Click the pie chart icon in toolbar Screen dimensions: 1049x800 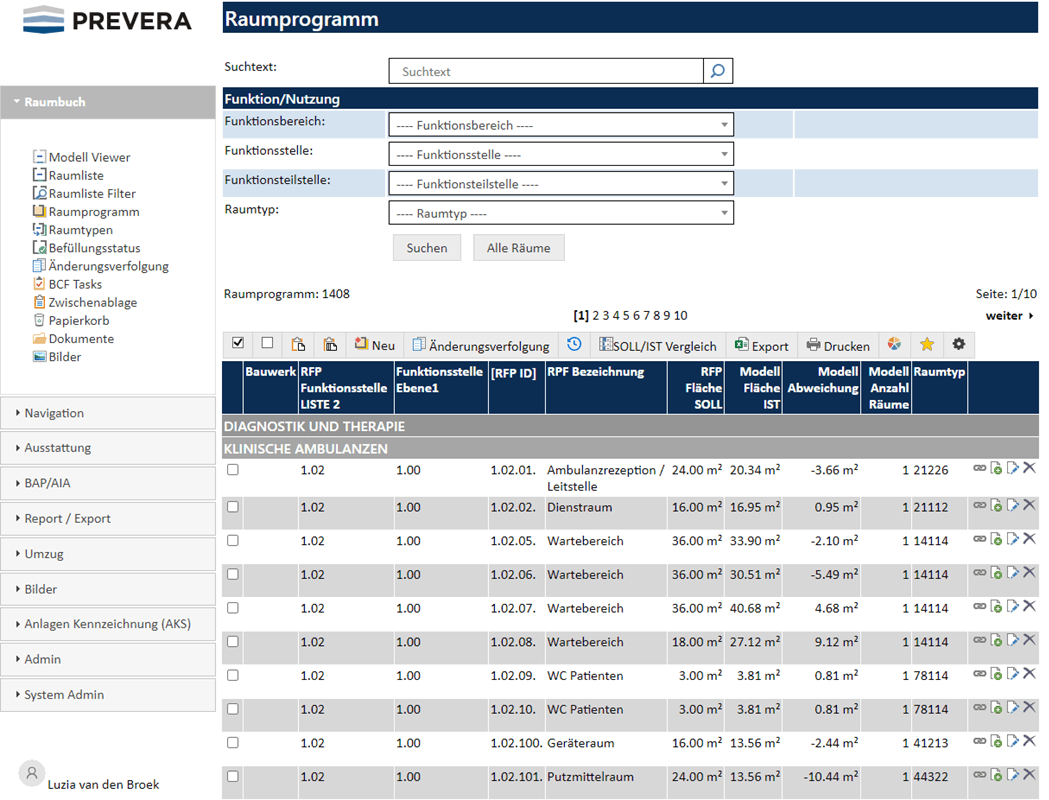pyautogui.click(x=895, y=345)
